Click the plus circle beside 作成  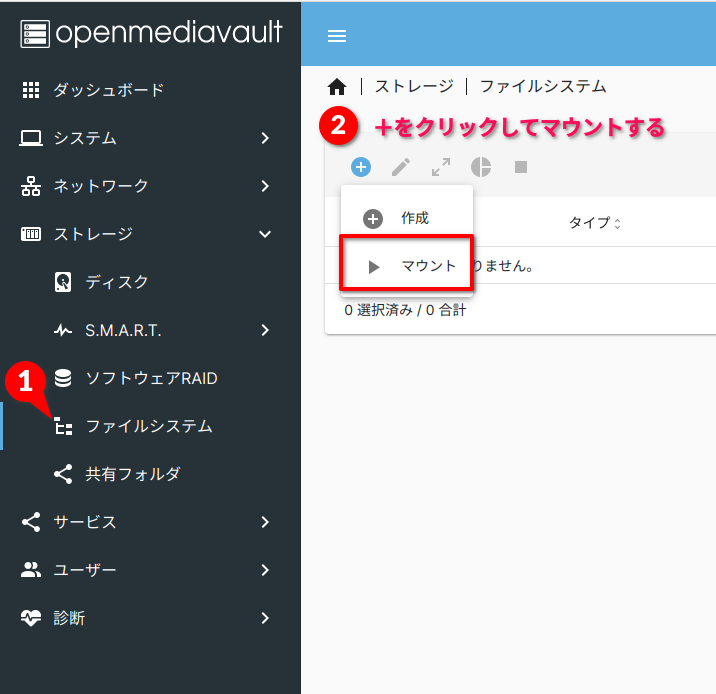point(373,219)
